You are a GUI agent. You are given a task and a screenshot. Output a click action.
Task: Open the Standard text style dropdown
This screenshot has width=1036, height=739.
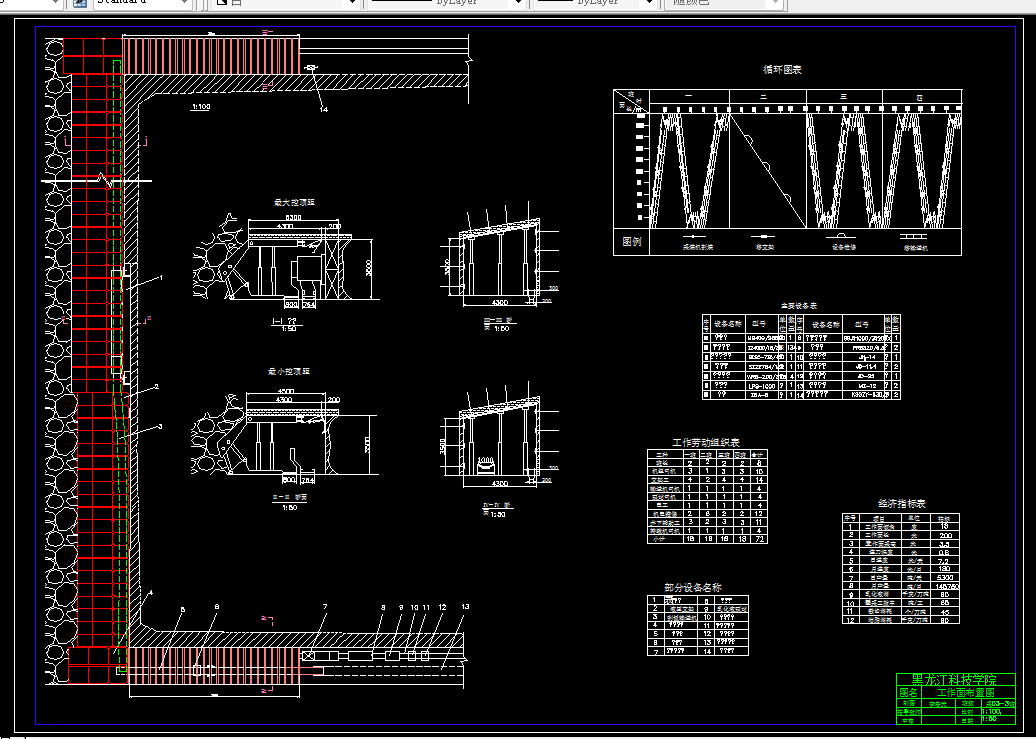[x=142, y=3]
